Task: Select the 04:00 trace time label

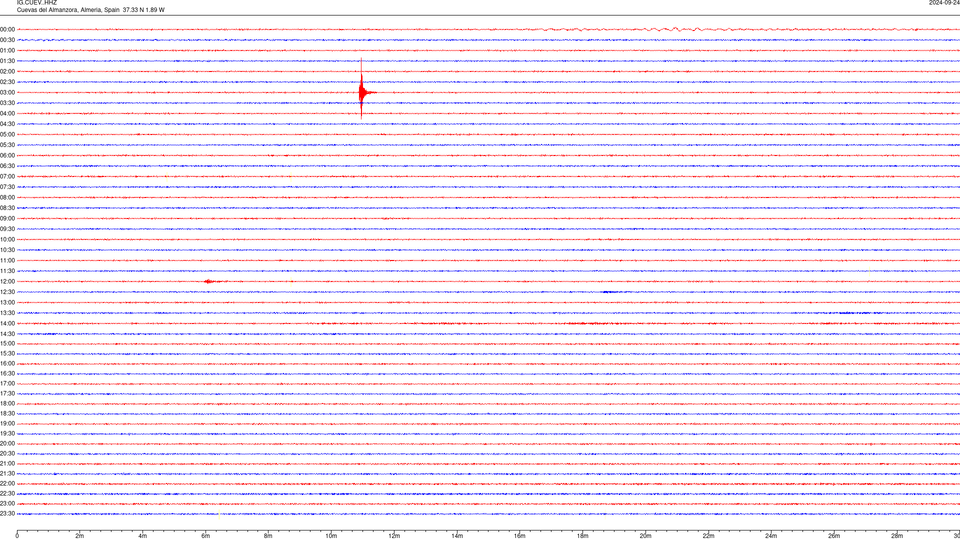Action: coord(7,113)
